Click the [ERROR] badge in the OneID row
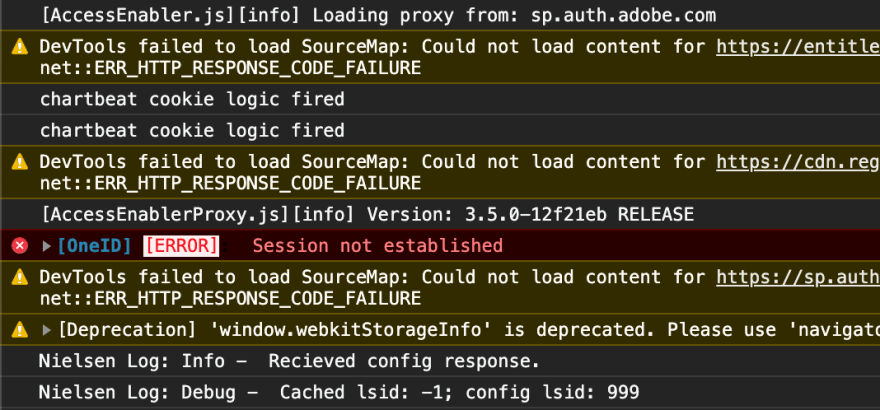Viewport: 880px width, 410px height. point(181,246)
